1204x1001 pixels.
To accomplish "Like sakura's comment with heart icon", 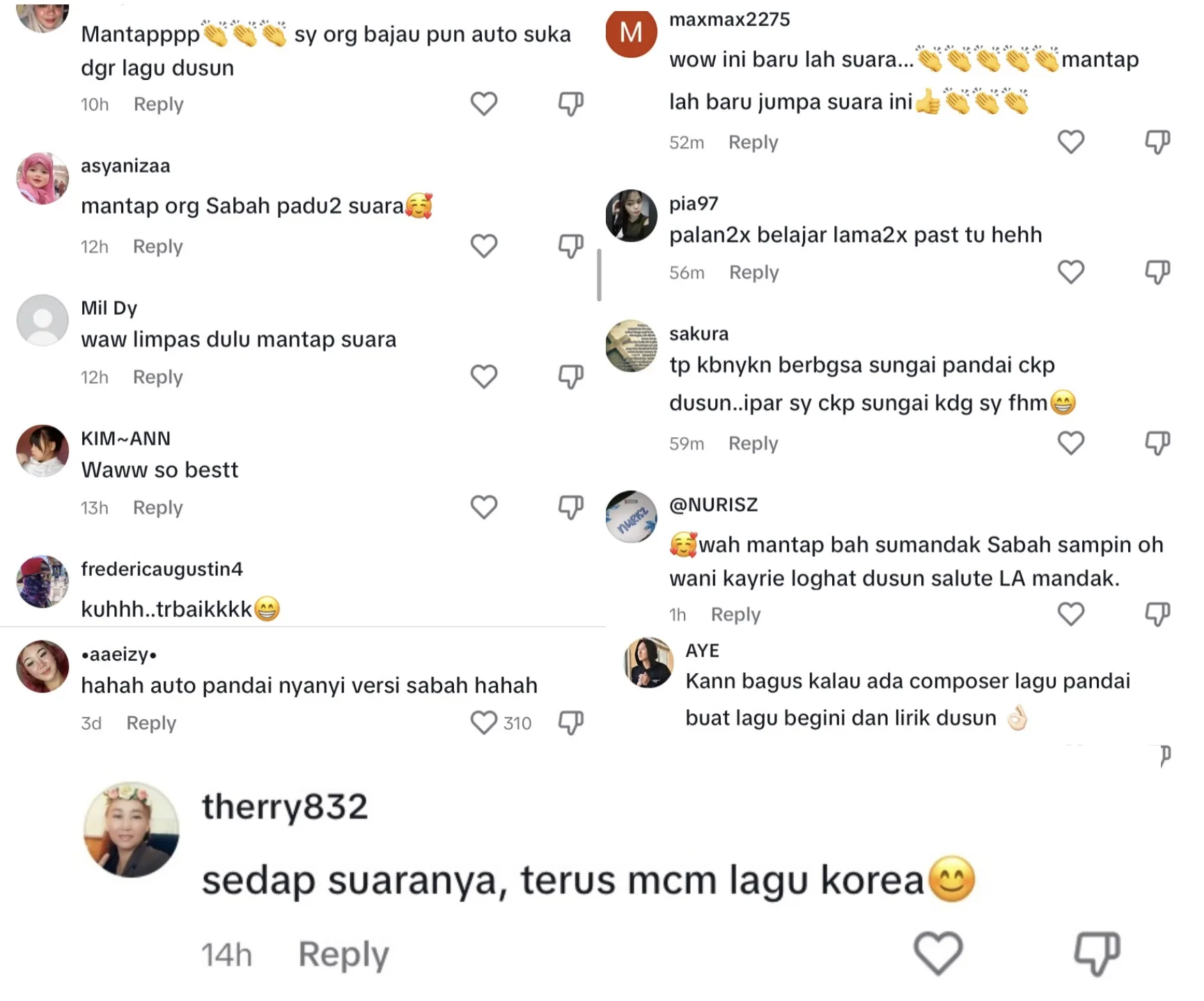I will (1070, 443).
